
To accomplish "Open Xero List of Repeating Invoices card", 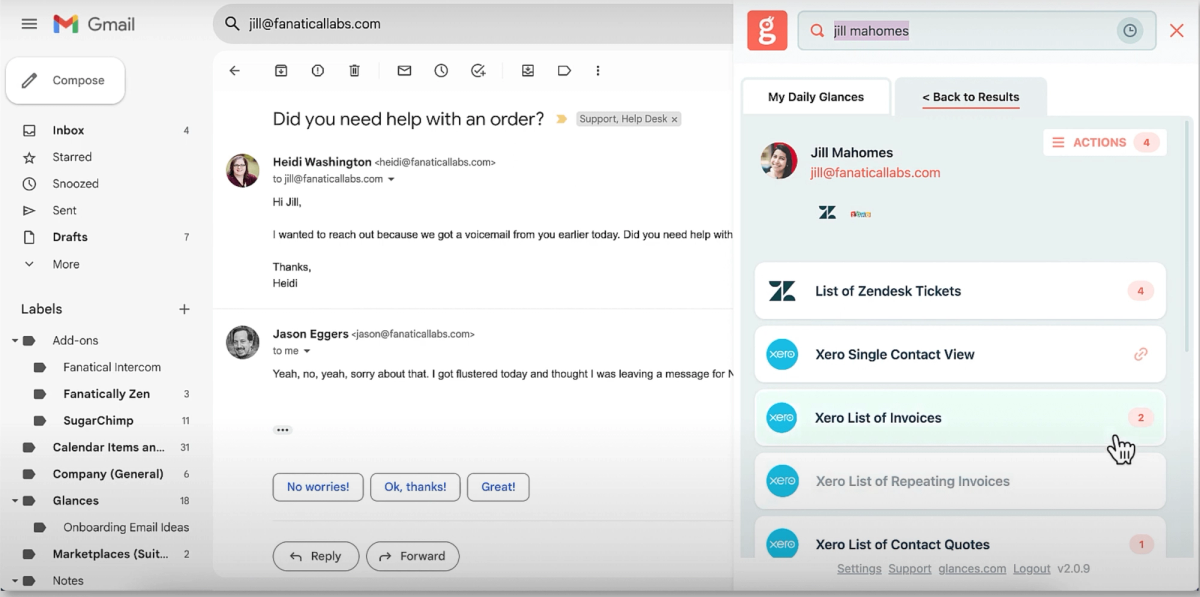I will tap(960, 481).
